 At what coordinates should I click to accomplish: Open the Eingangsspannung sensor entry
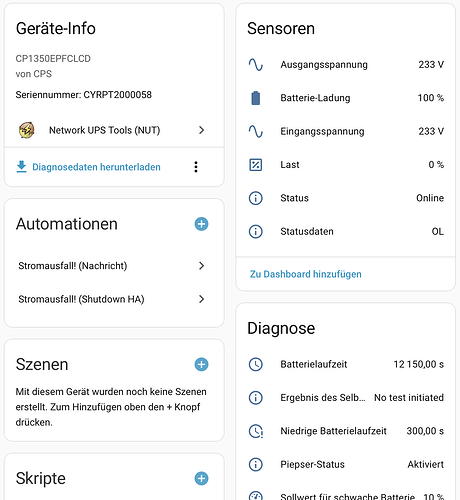[x=346, y=131]
